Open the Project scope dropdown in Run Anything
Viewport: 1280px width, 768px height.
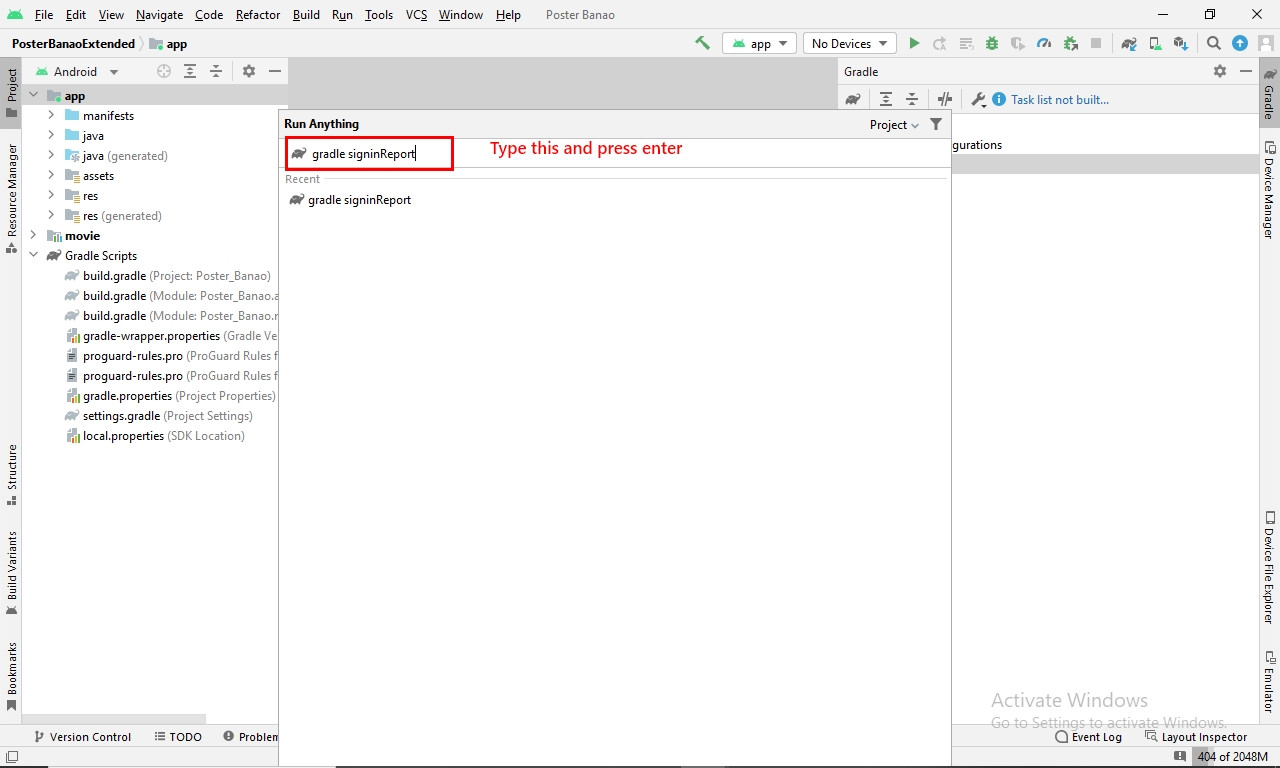pyautogui.click(x=894, y=125)
